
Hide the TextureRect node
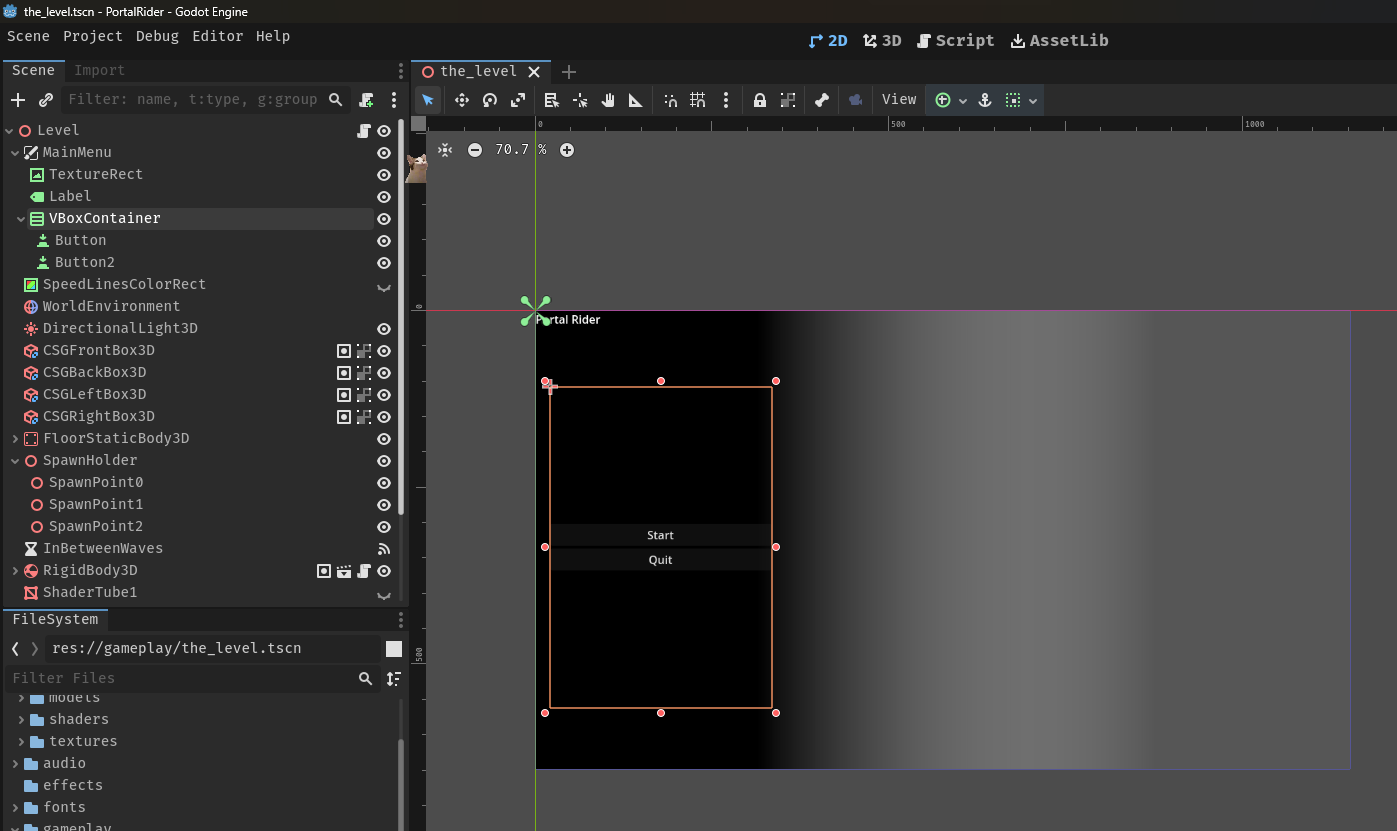tap(383, 175)
